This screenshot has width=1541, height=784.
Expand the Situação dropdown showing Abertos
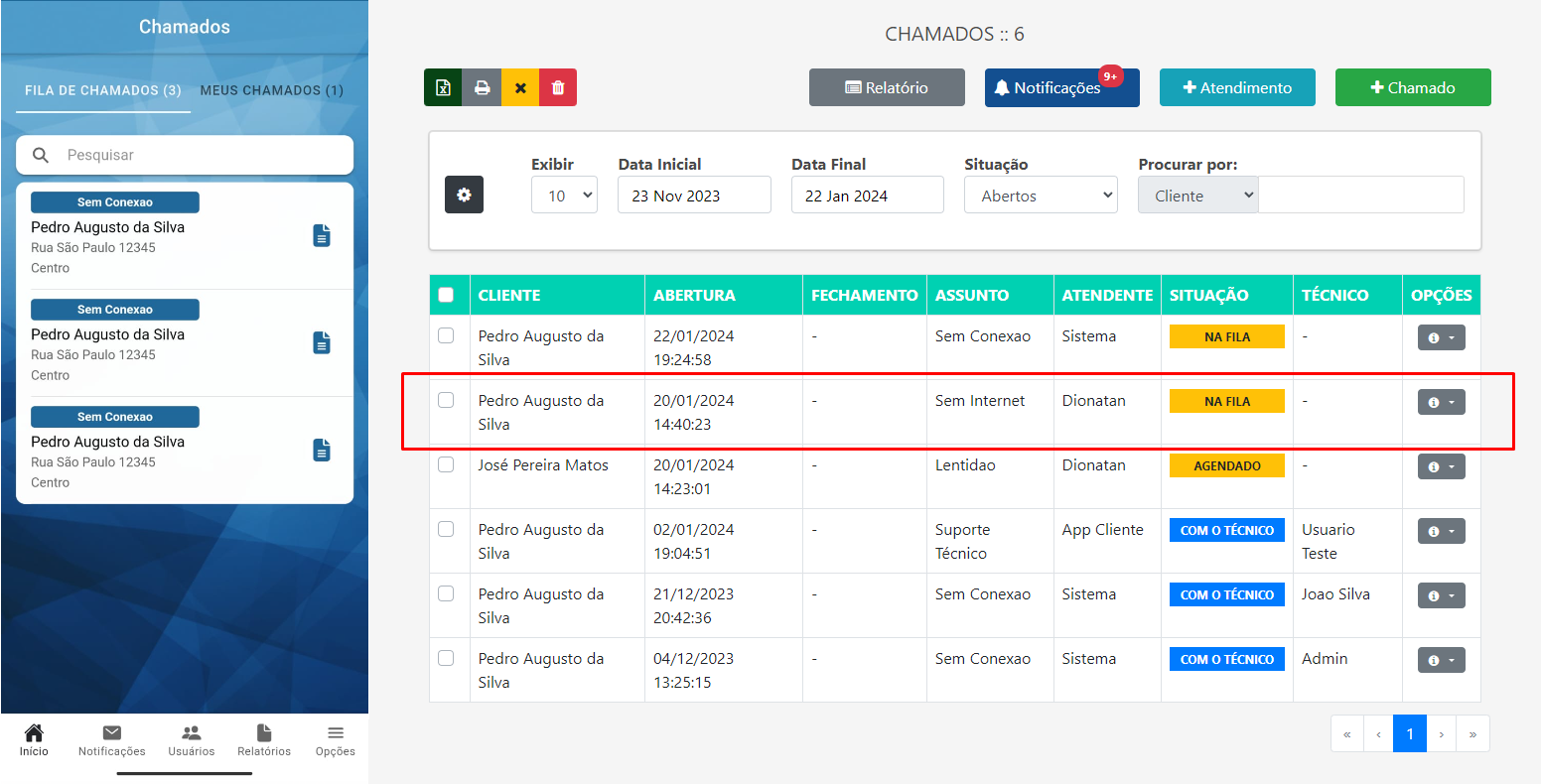pyautogui.click(x=1041, y=196)
